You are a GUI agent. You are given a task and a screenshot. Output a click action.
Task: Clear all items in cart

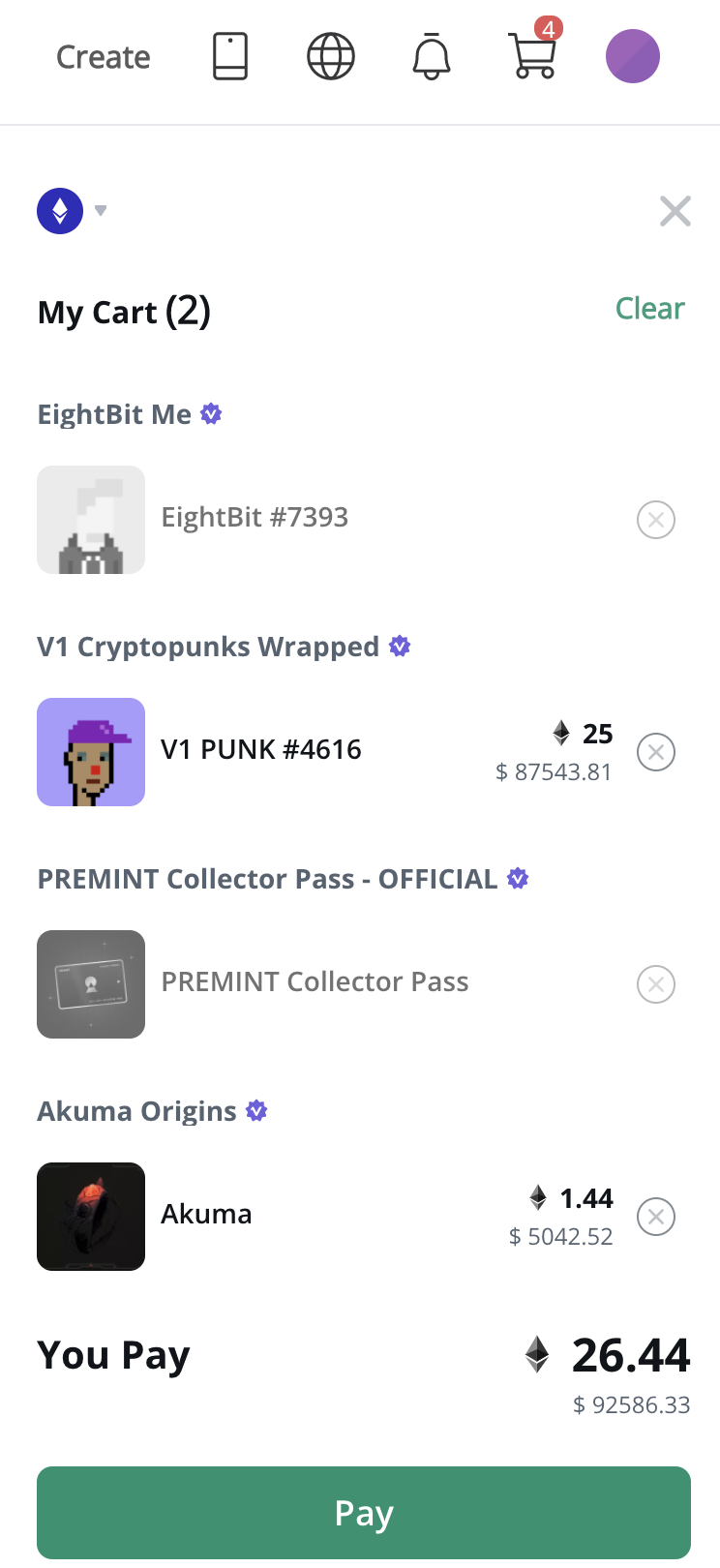(x=650, y=309)
